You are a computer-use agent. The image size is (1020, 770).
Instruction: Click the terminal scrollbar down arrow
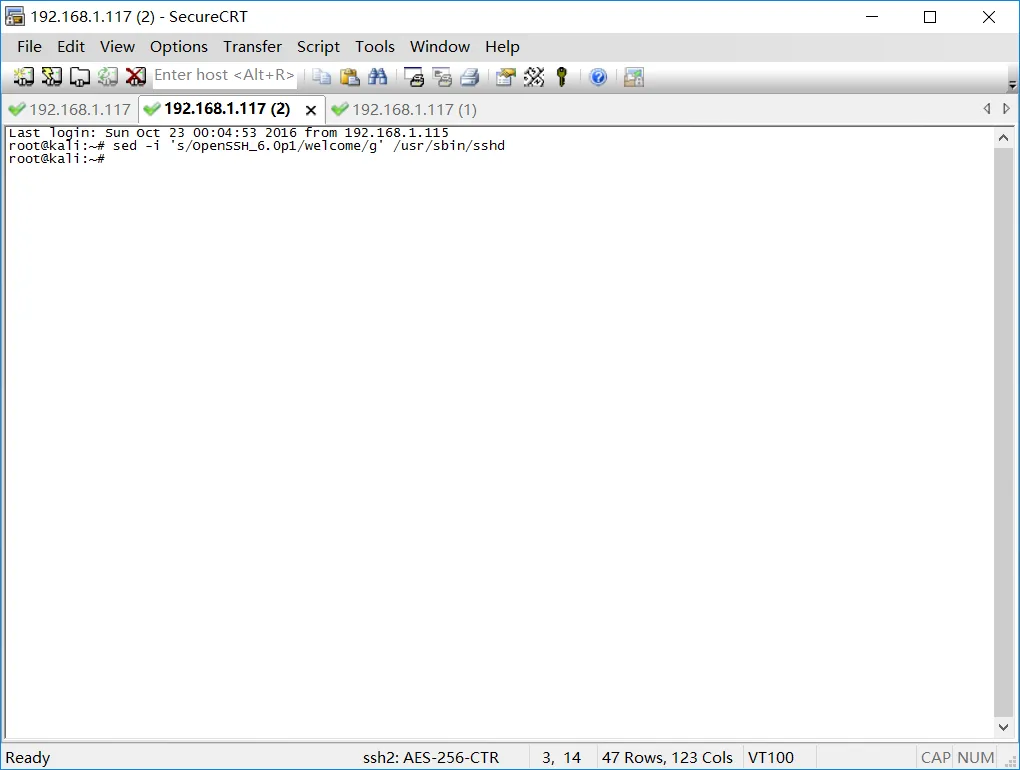tap(1003, 727)
